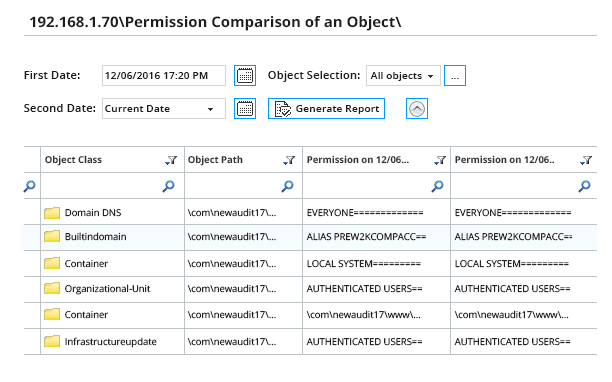Click filter icon on last Permission column
This screenshot has height=382, width=612.
586,160
